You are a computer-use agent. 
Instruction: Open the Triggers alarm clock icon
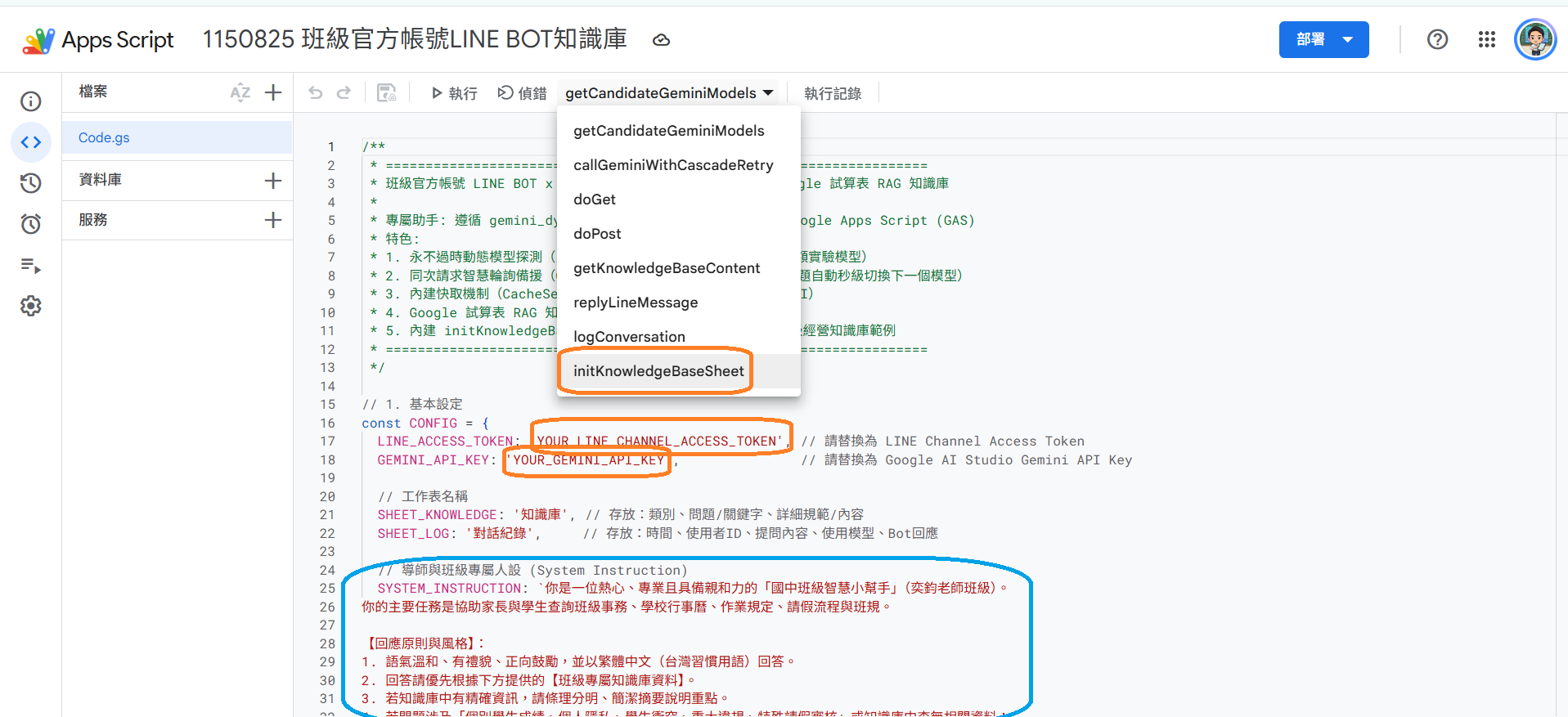pyautogui.click(x=31, y=224)
